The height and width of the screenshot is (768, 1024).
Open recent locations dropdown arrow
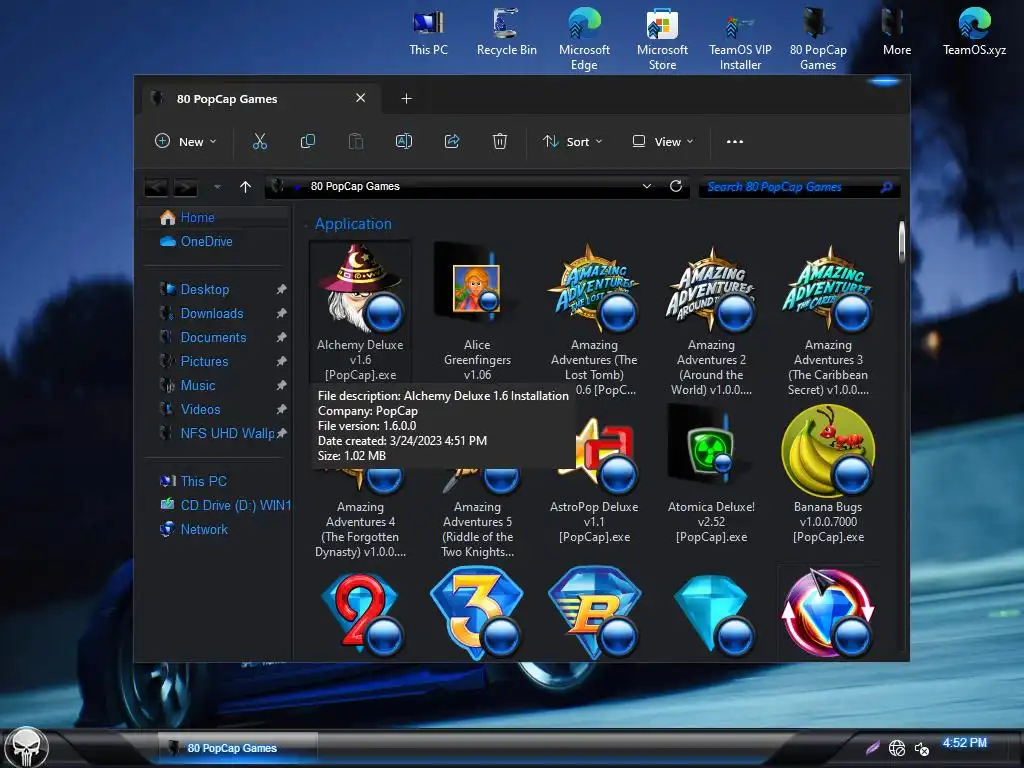click(217, 187)
